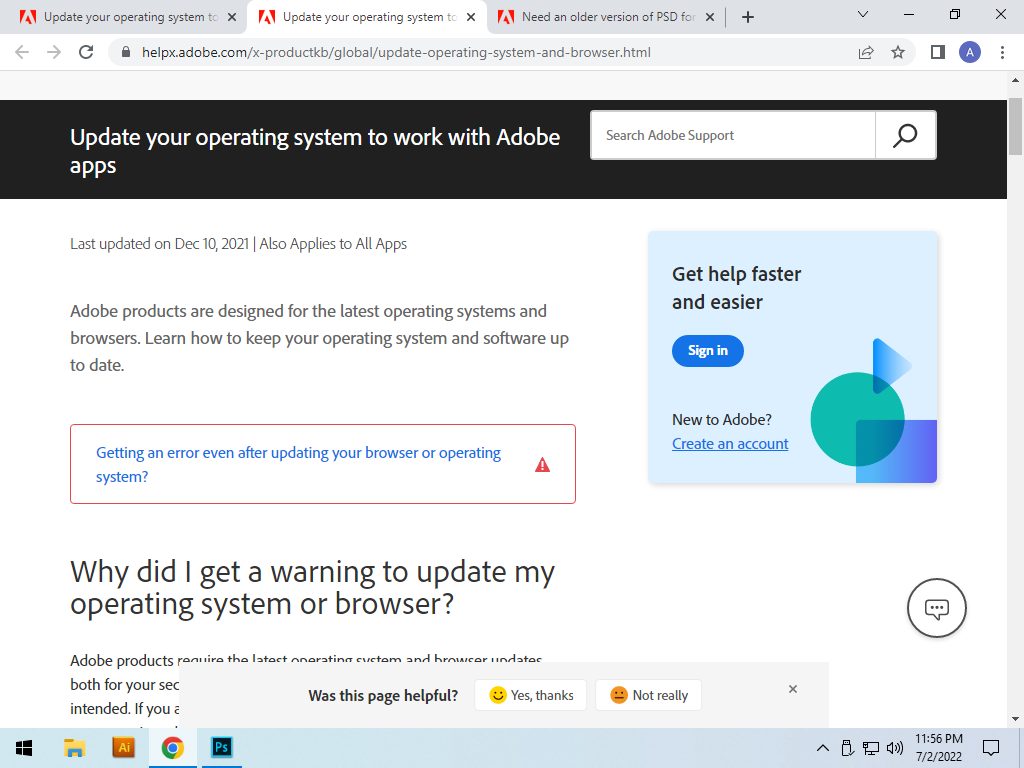Screen dimensions: 1024x768
Task: Click the share page icon
Action: 866,52
